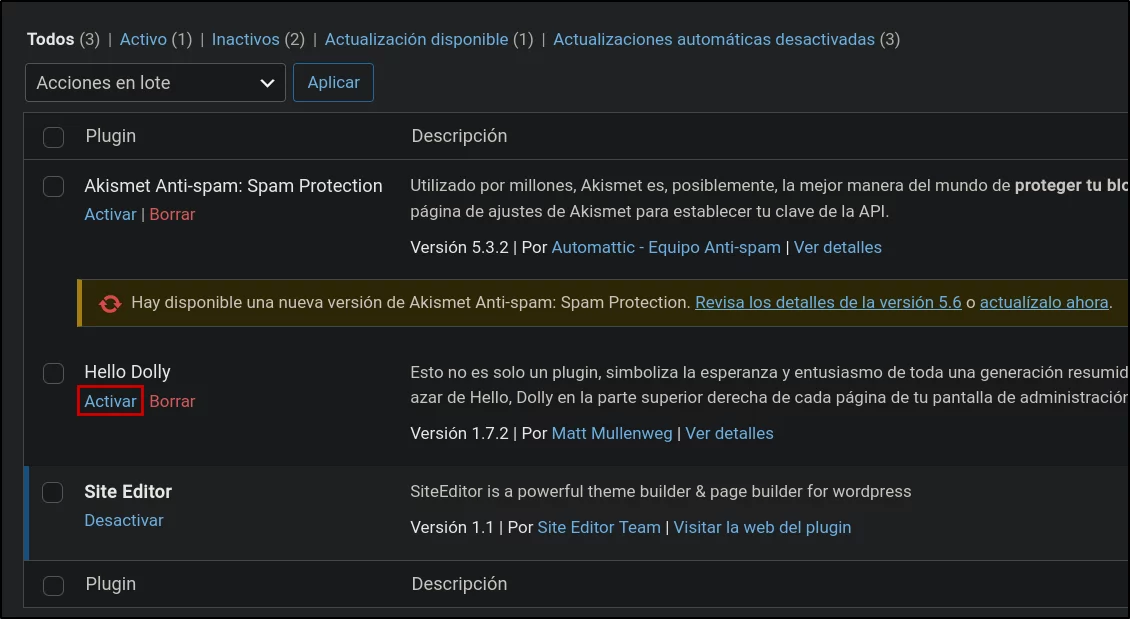Screen dimensions: 1130x619
Task: Select the Hello Dolly checkbox
Action: click(53, 373)
